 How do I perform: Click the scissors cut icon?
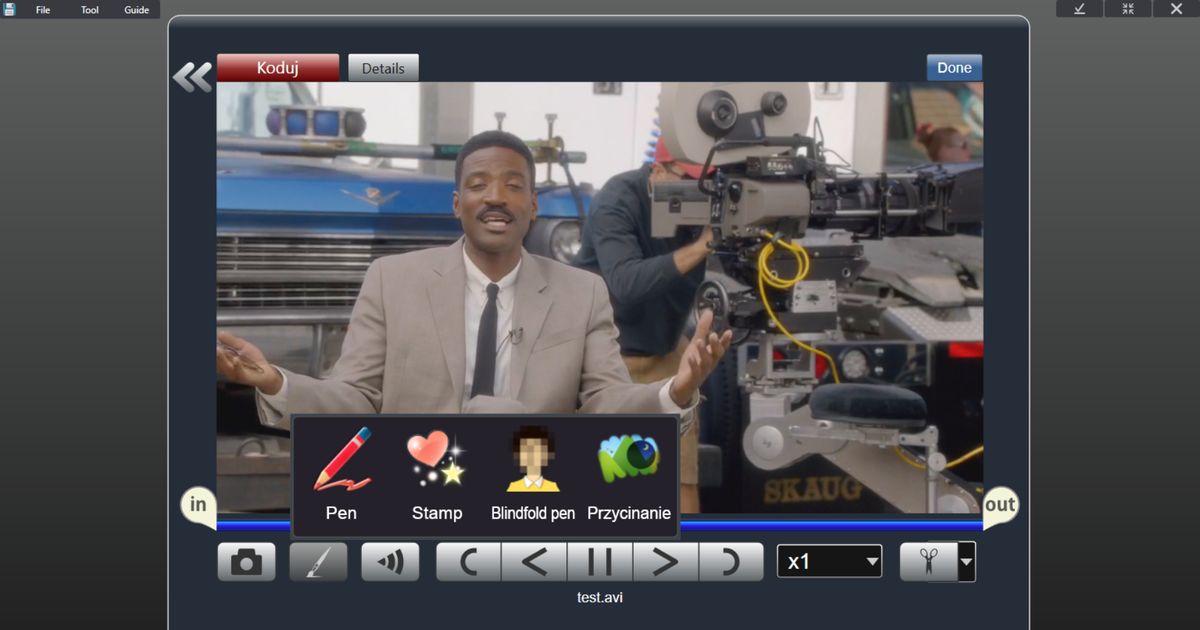tap(930, 561)
